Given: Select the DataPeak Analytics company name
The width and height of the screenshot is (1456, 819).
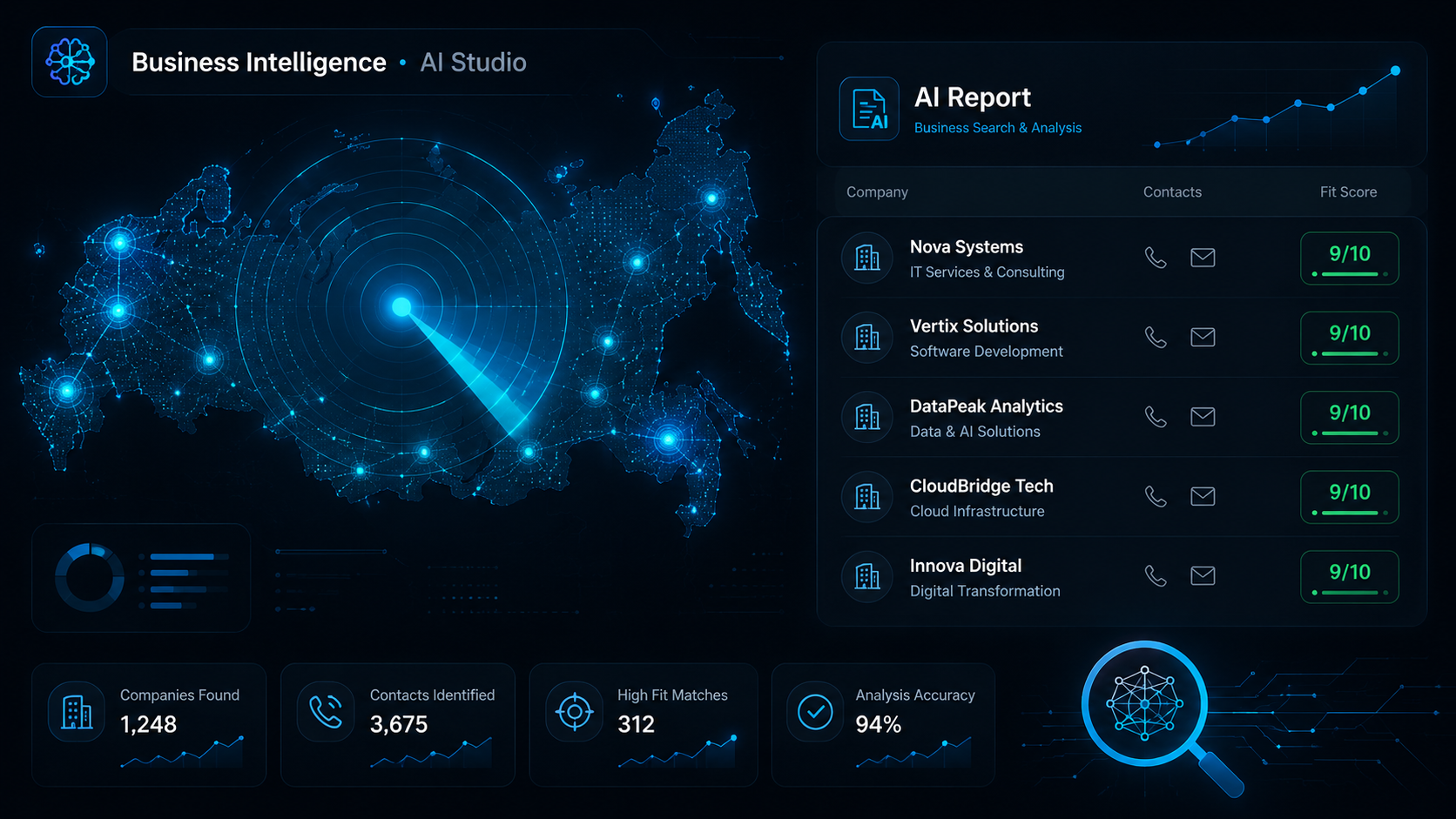Looking at the screenshot, I should point(987,406).
